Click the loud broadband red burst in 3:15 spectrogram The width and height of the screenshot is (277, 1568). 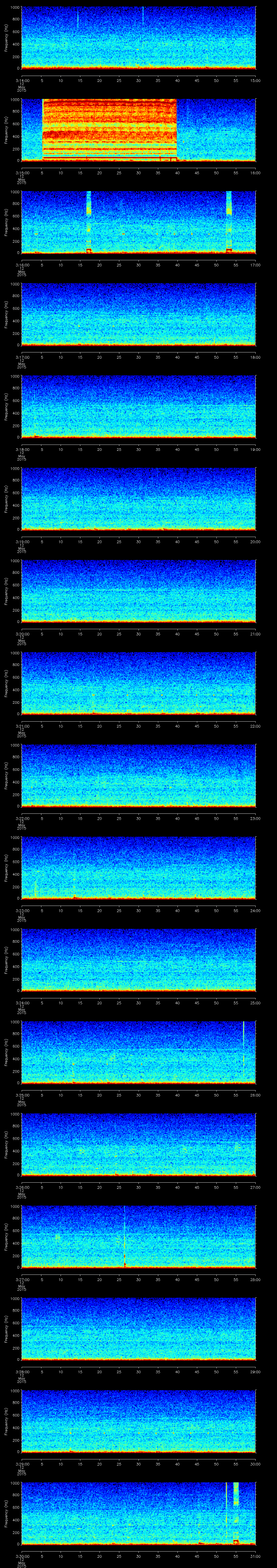coord(109,130)
